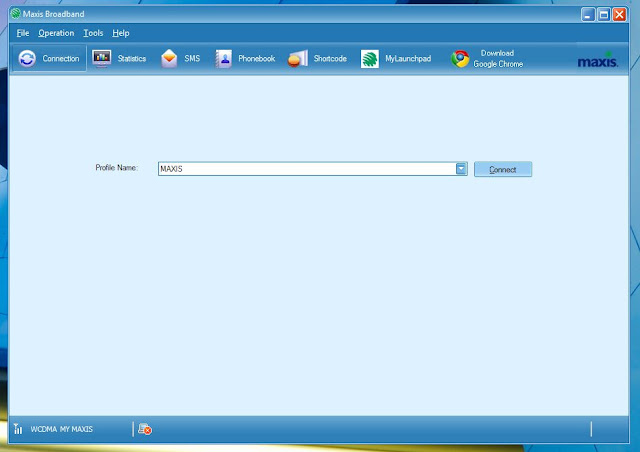640x452 pixels.
Task: Click the signal strength bars icon
Action: (18, 429)
